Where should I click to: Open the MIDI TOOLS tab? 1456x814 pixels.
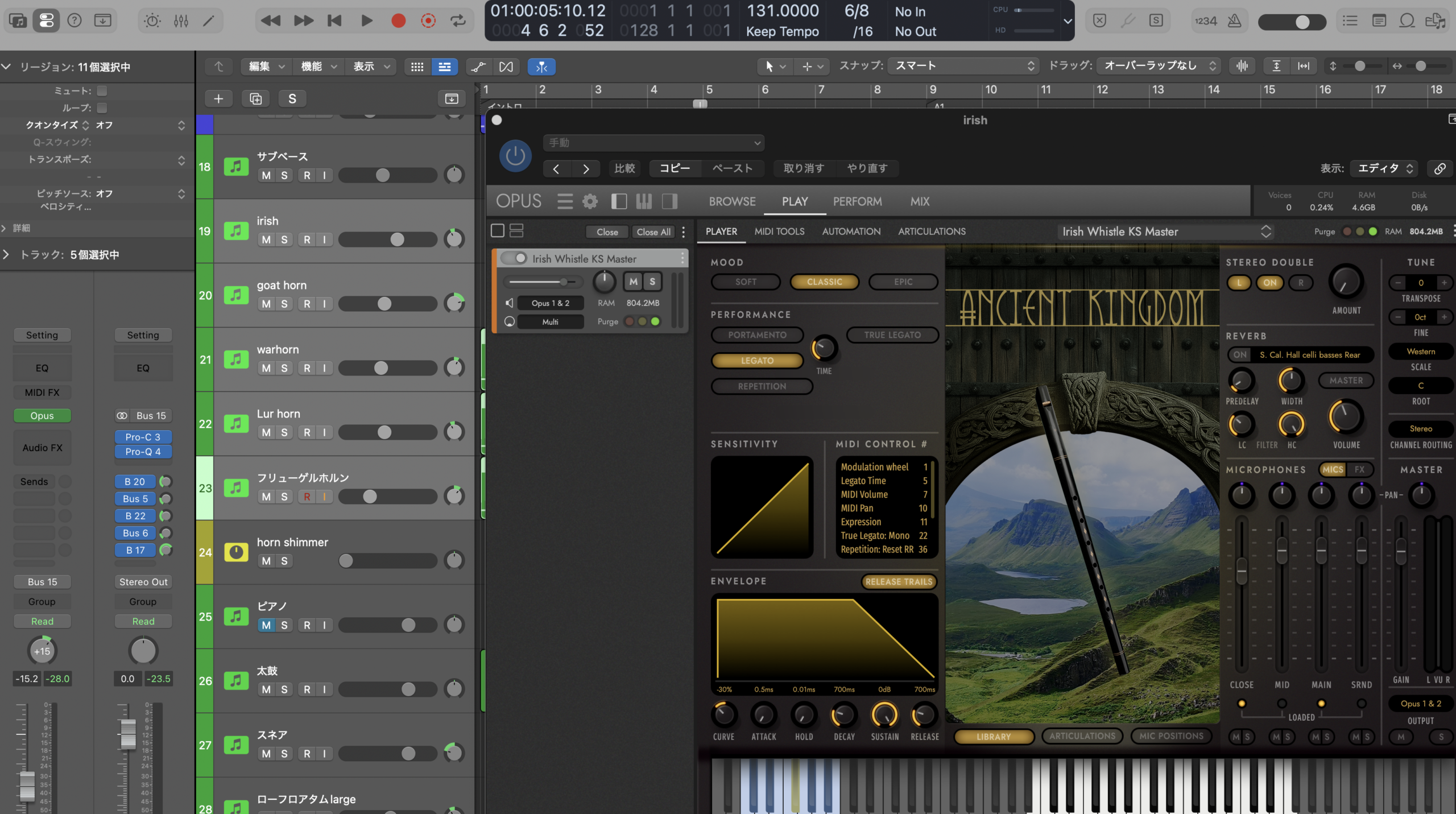coord(779,232)
